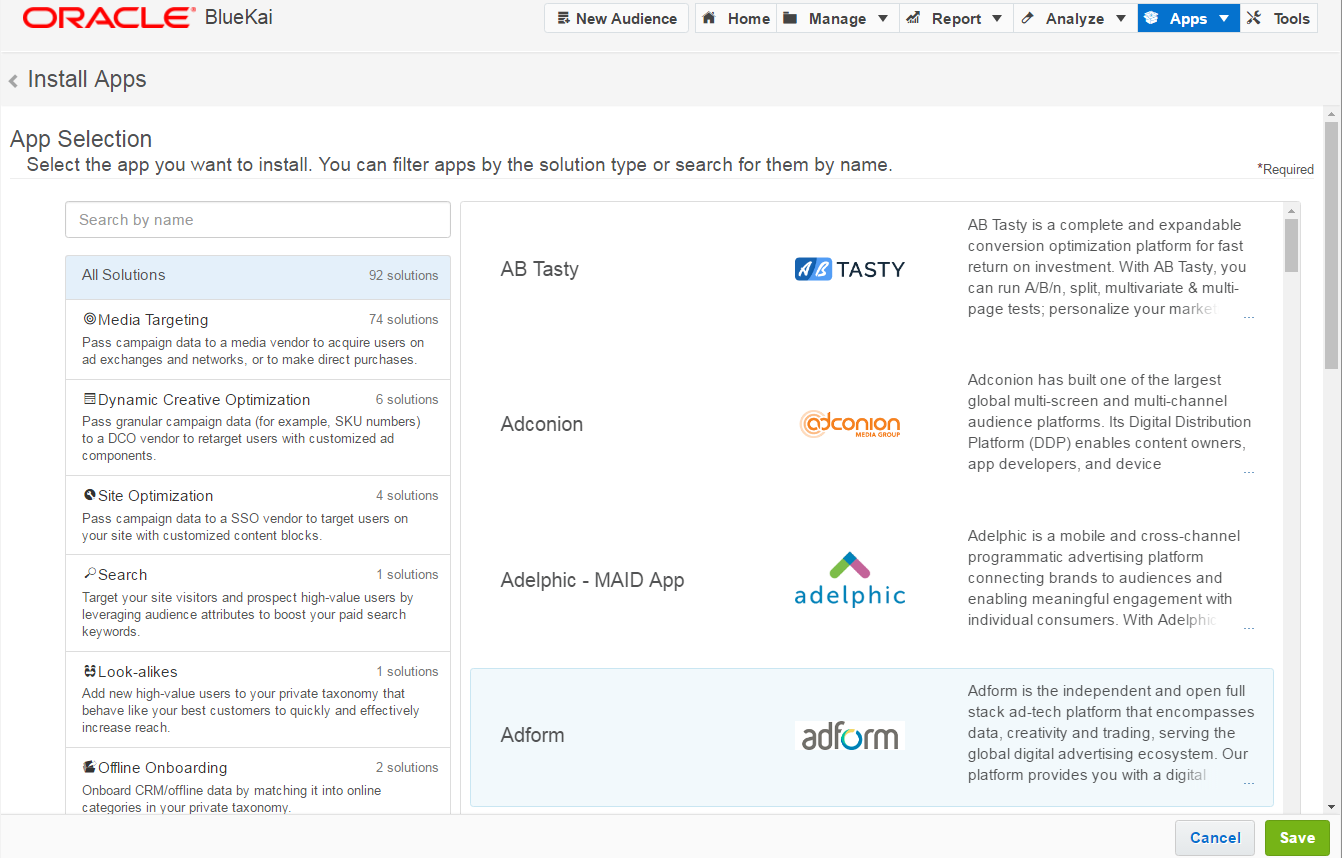
Task: Filter apps by Search solution type
Action: [258, 603]
